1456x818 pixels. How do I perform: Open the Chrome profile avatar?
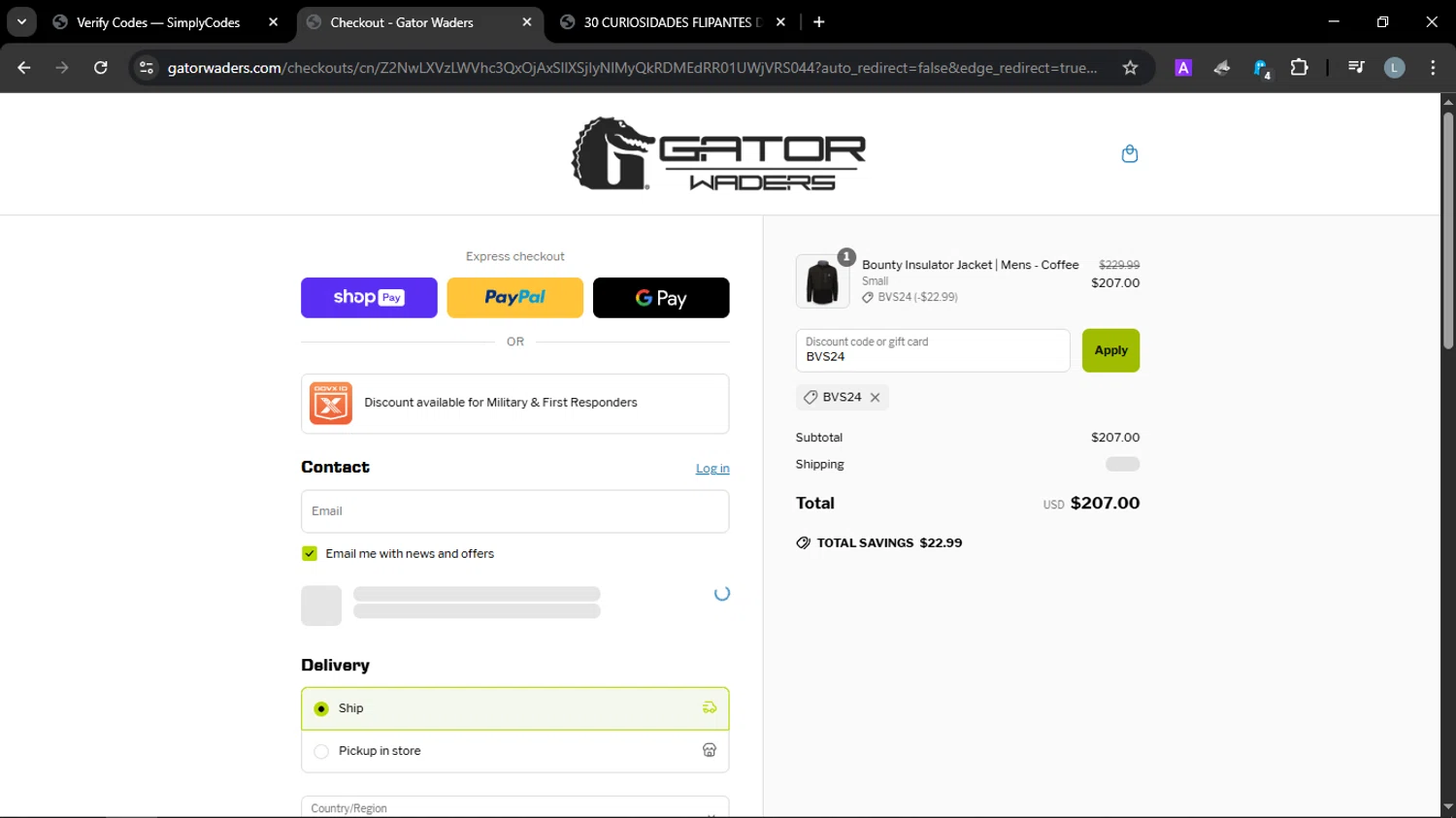tap(1394, 67)
